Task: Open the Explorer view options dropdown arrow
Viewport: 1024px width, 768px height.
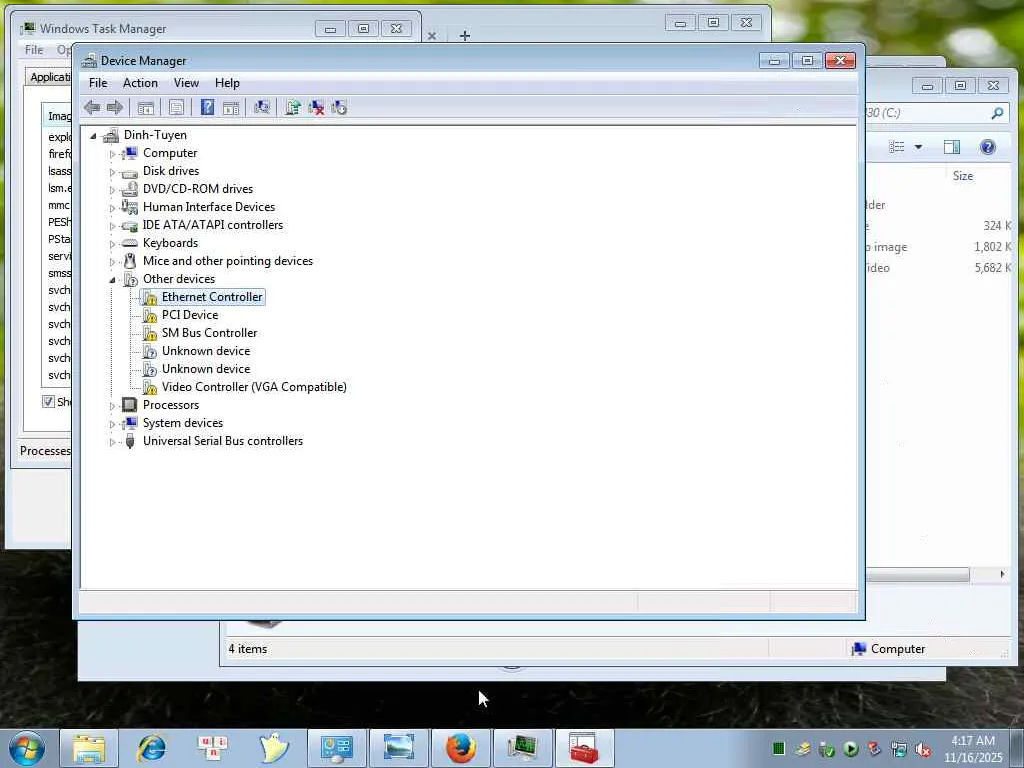Action: 918,147
